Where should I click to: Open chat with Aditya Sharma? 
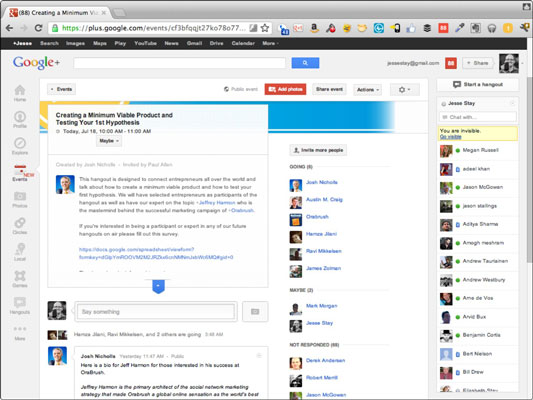478,225
